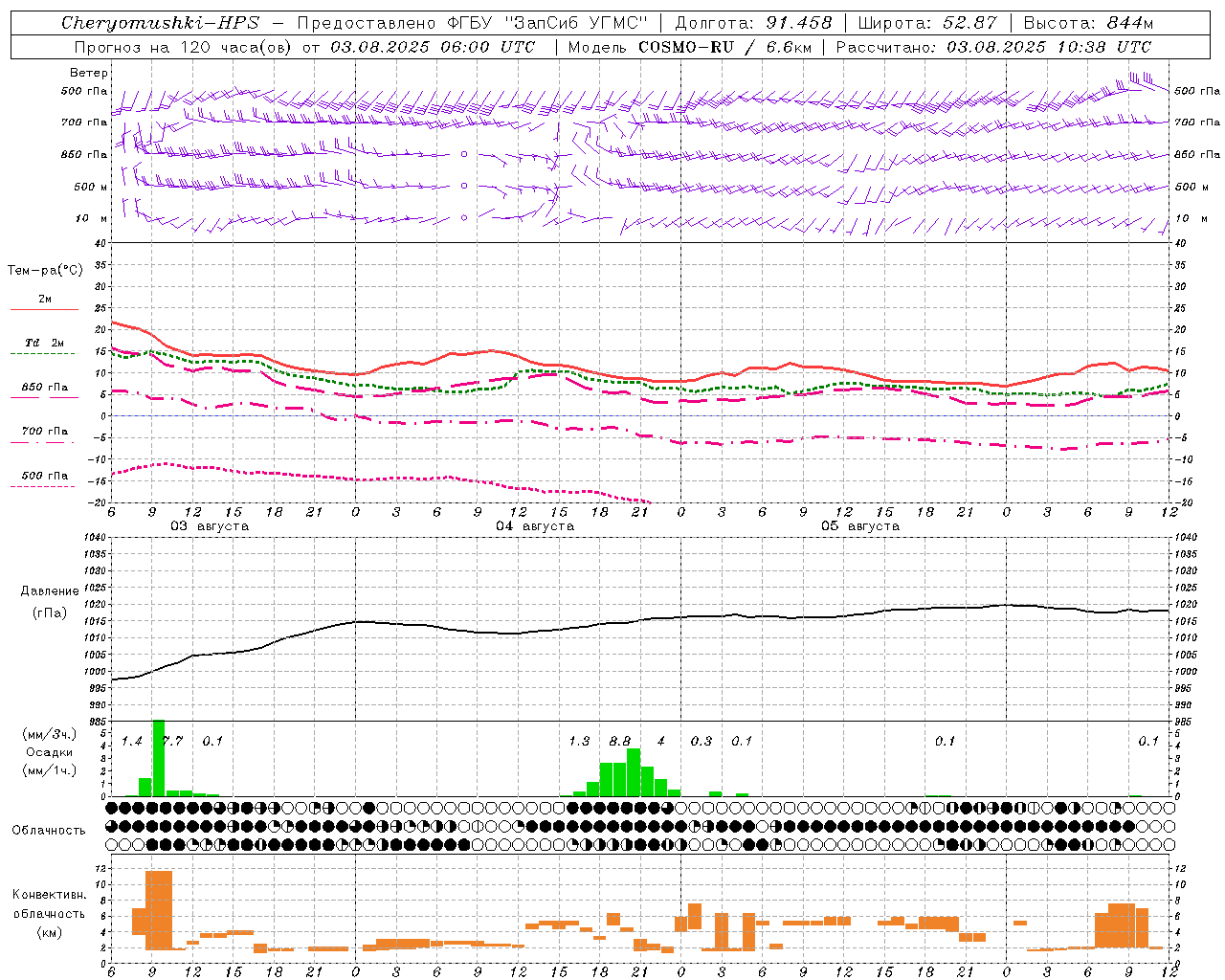Click '(гПа)' unit label under Давление
The image size is (1225, 980).
point(50,612)
